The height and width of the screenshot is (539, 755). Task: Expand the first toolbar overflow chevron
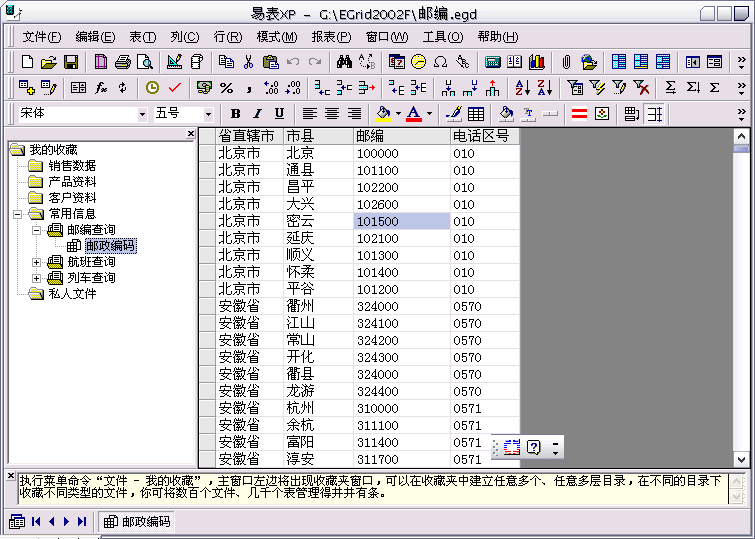coord(742,62)
